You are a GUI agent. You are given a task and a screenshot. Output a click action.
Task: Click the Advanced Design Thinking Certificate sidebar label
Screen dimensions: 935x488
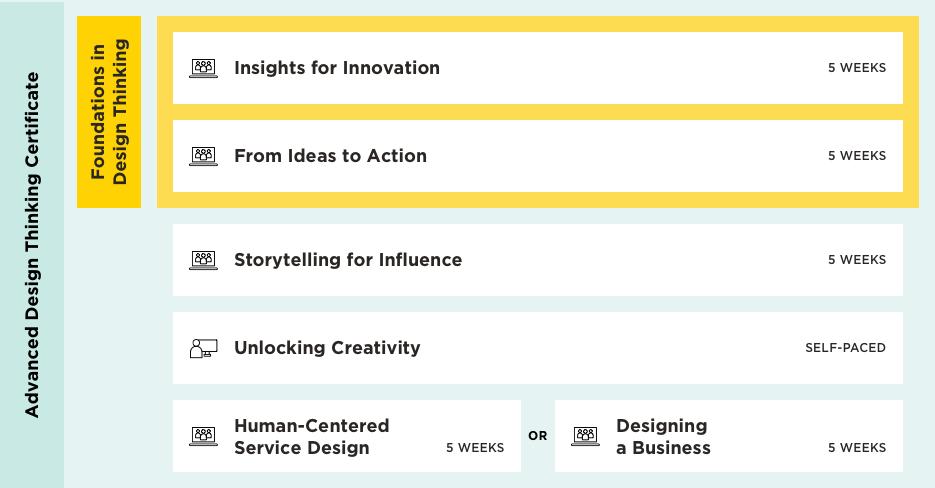click(x=32, y=244)
